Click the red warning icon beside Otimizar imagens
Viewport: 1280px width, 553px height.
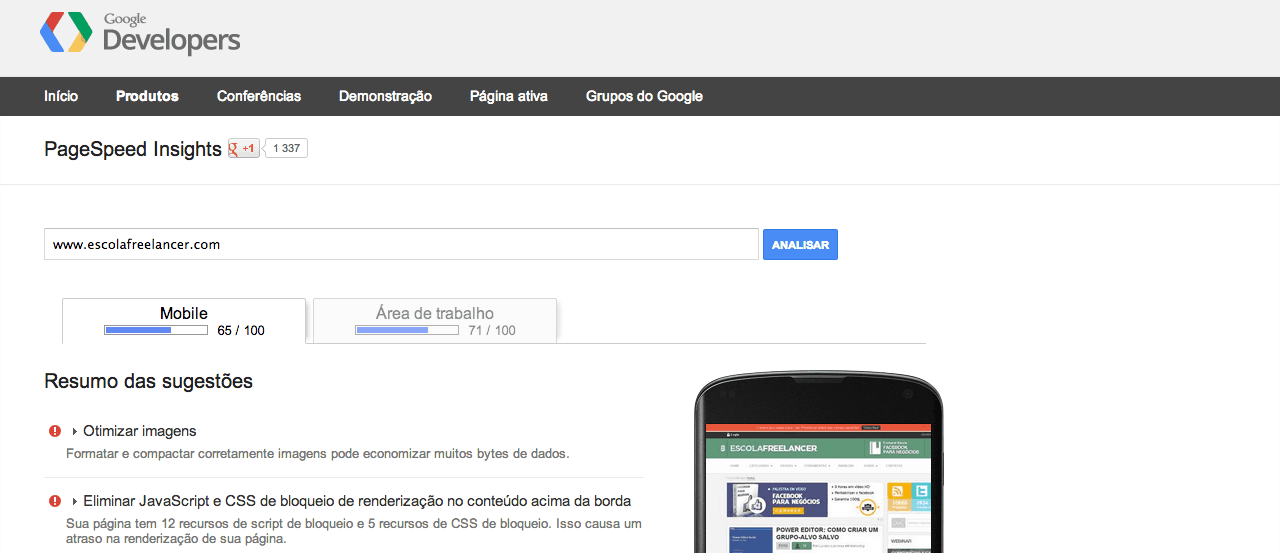(x=55, y=431)
